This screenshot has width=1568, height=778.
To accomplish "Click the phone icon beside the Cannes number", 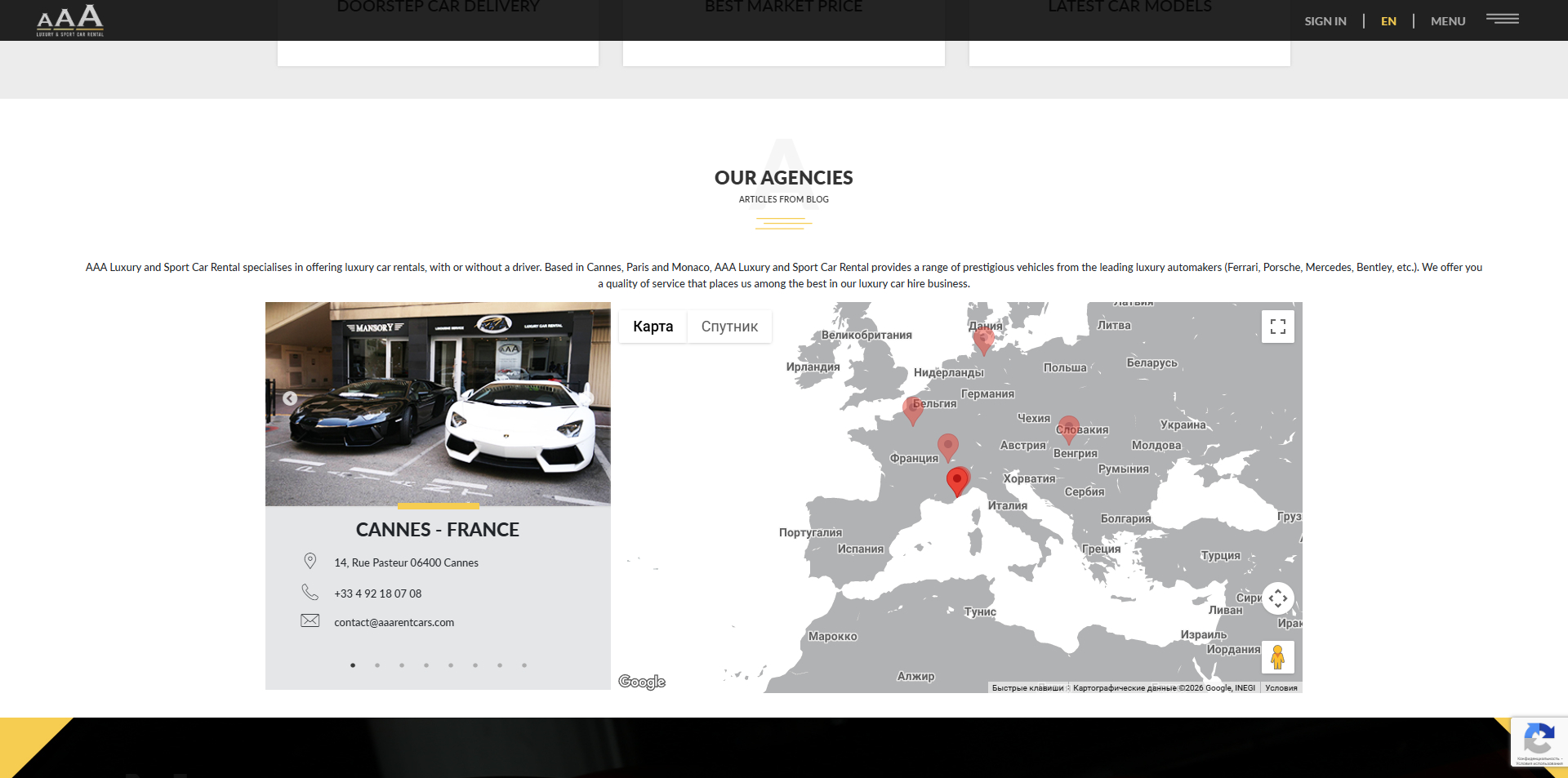I will (310, 592).
